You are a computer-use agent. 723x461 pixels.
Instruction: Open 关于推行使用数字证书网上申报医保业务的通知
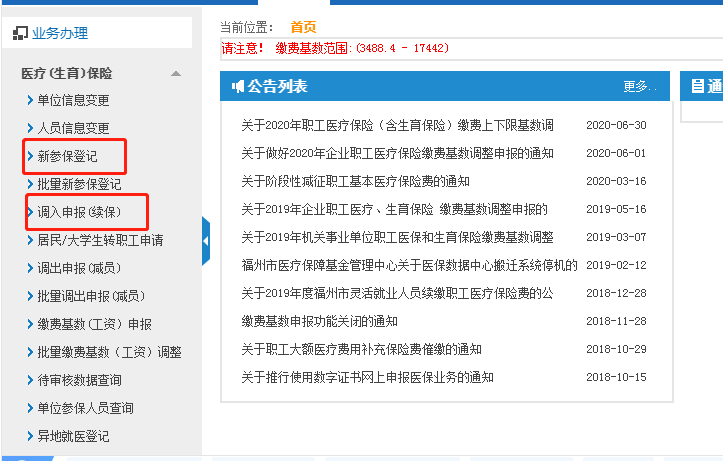click(367, 378)
